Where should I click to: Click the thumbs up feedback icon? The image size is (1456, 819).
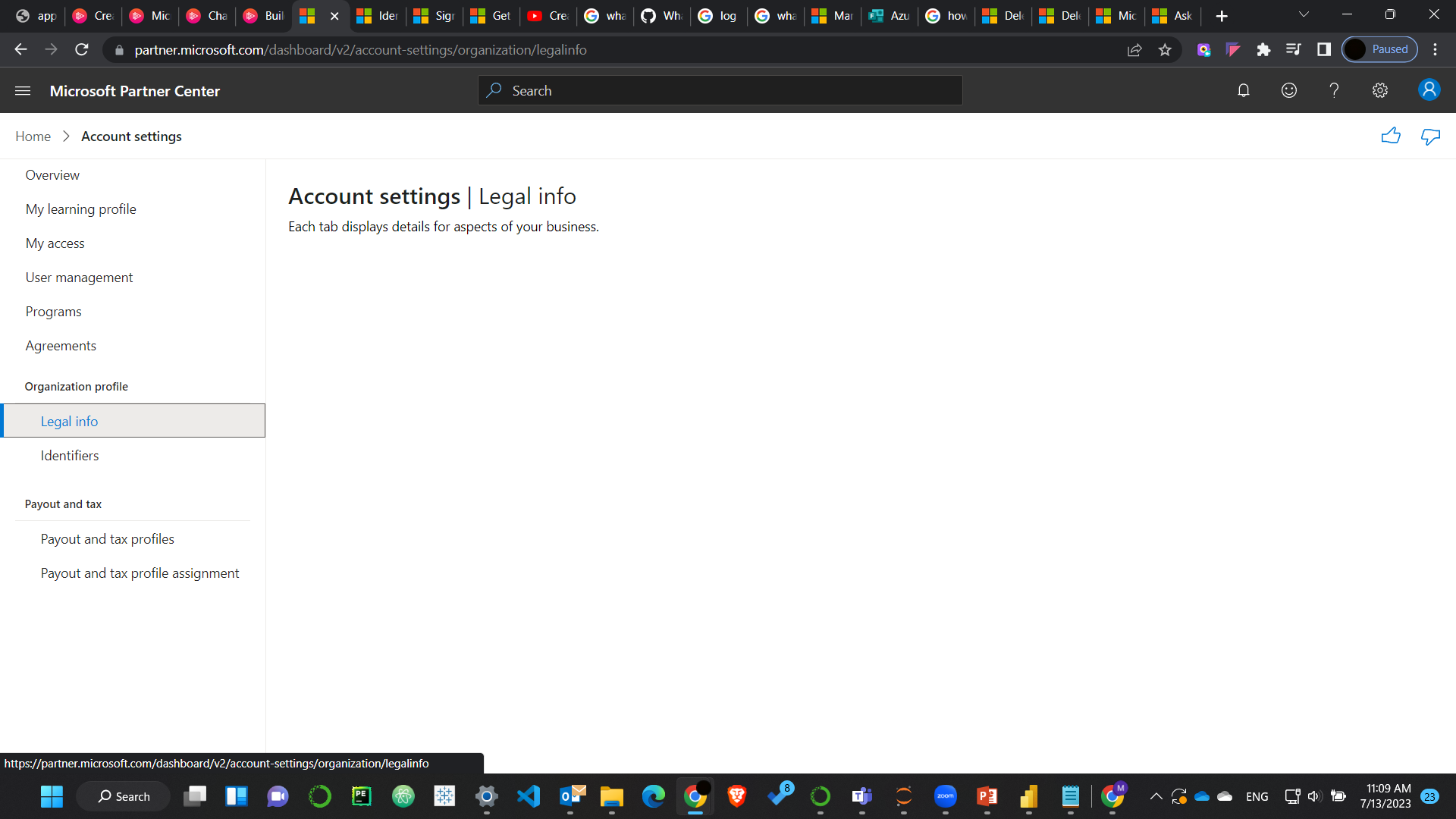click(1391, 136)
